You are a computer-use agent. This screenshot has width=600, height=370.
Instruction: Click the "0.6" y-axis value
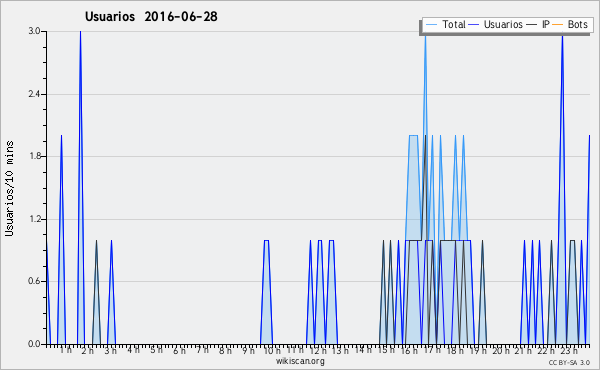click(34, 281)
